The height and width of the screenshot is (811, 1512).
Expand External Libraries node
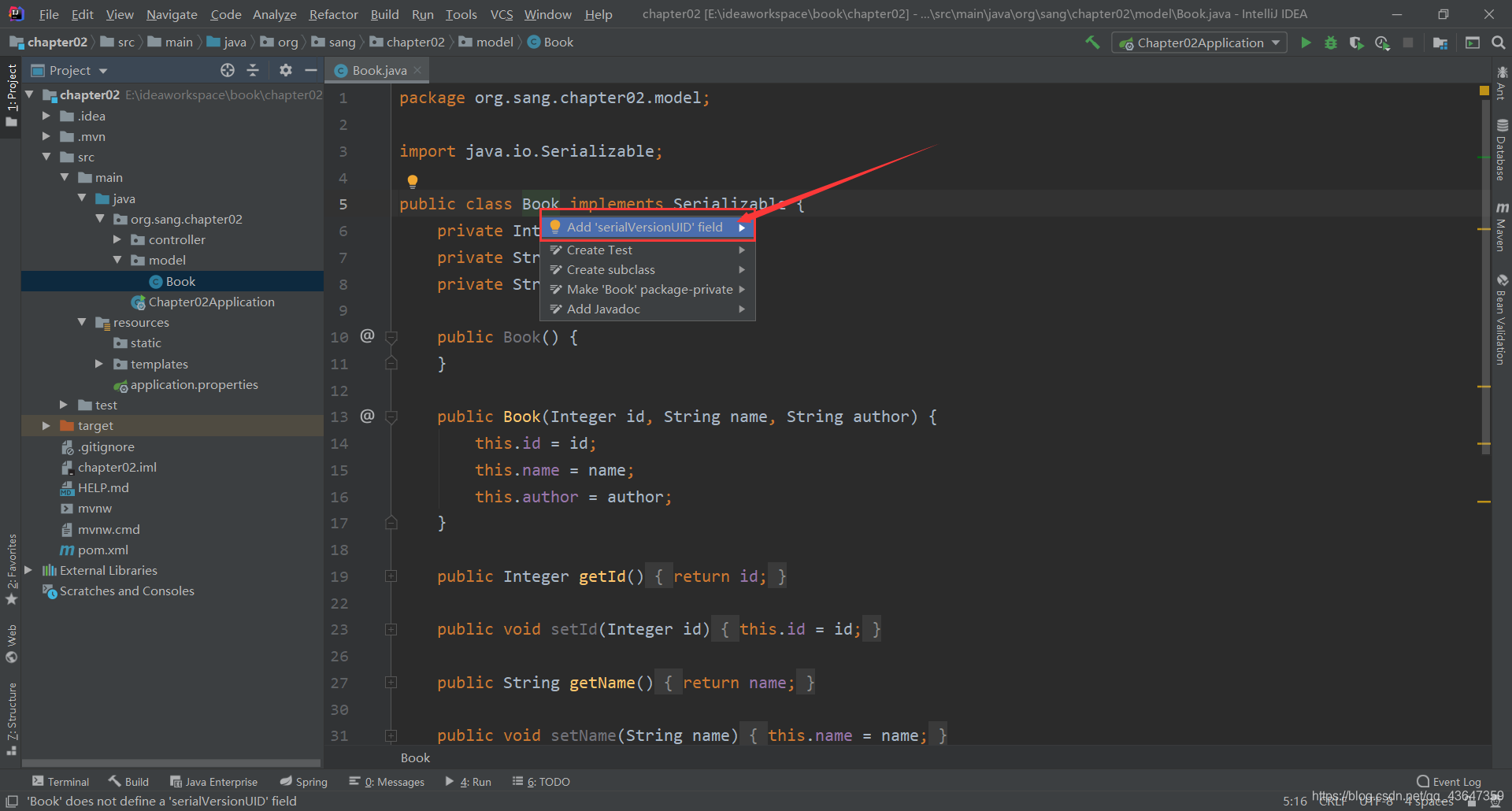(x=28, y=570)
